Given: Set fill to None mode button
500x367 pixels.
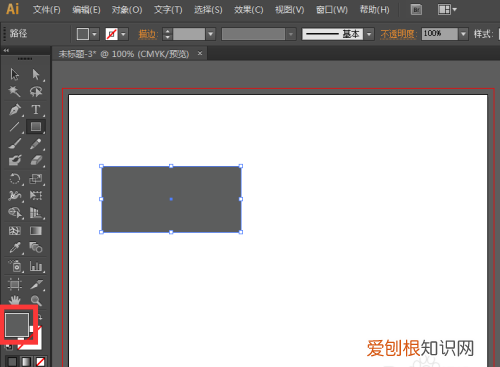Looking at the screenshot, I should (40, 361).
